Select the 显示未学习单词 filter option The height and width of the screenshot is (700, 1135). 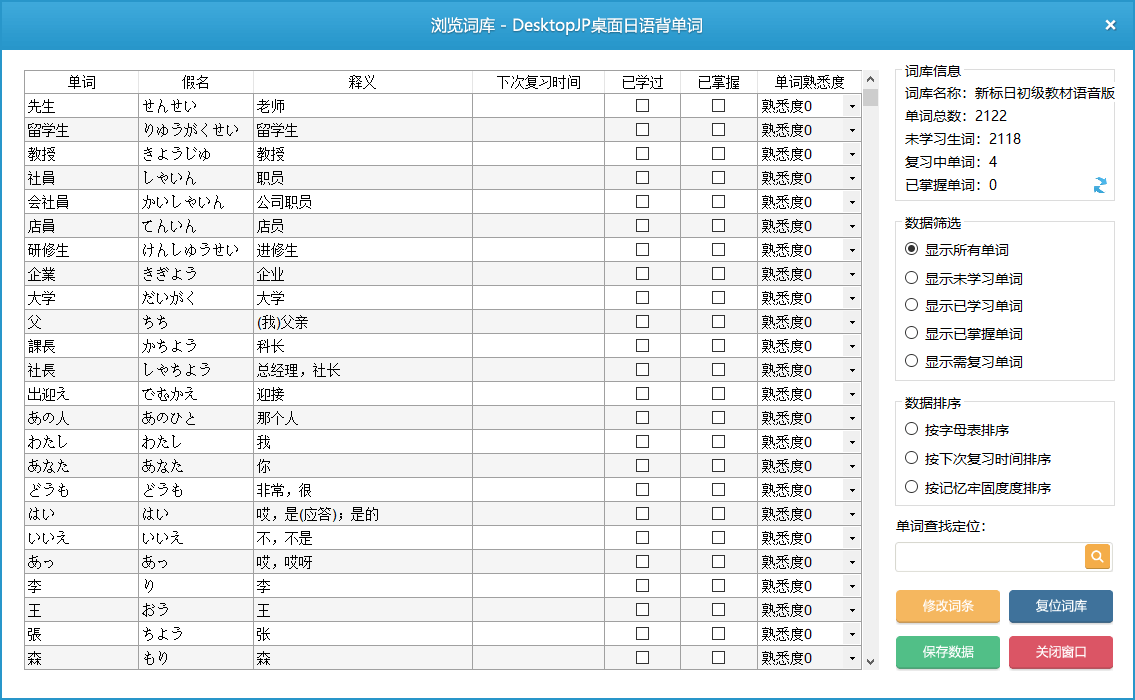click(x=911, y=278)
